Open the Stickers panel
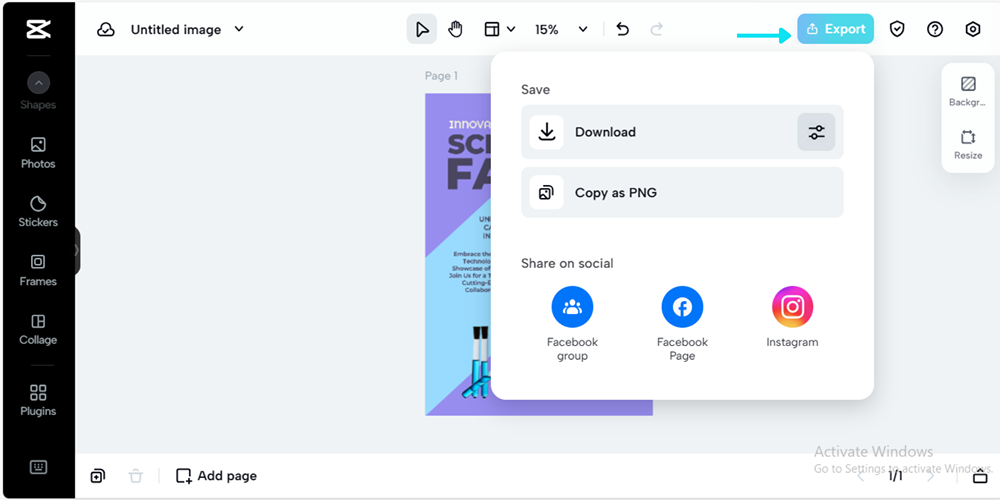 tap(38, 212)
